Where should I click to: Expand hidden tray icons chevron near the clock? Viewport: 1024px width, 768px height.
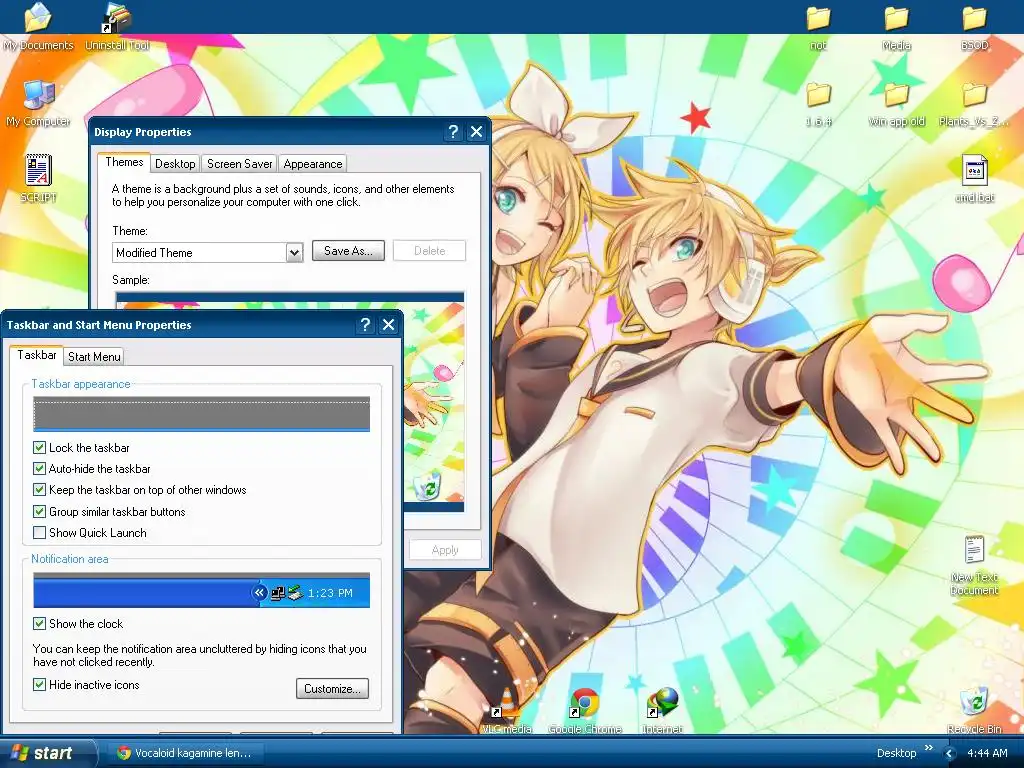950,754
